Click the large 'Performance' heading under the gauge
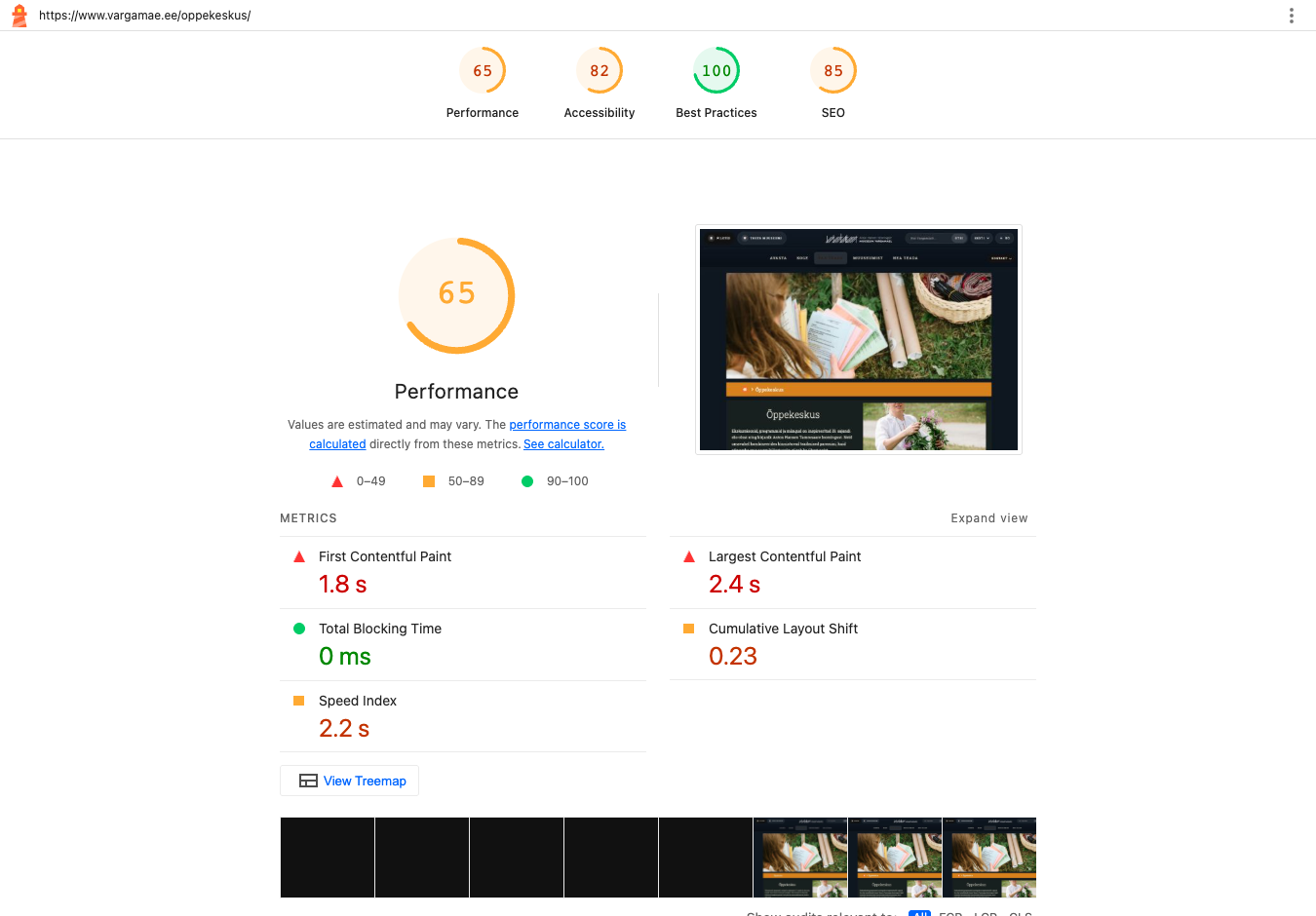Image resolution: width=1316 pixels, height=916 pixels. coord(456,392)
